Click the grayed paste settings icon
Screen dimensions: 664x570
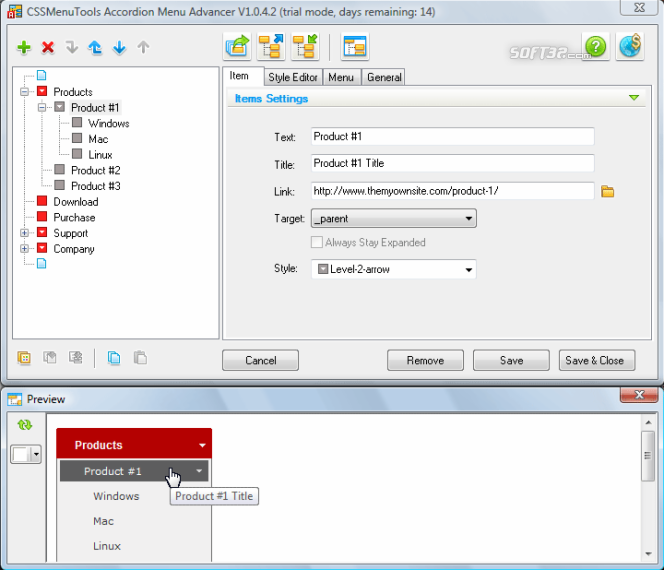(x=76, y=358)
